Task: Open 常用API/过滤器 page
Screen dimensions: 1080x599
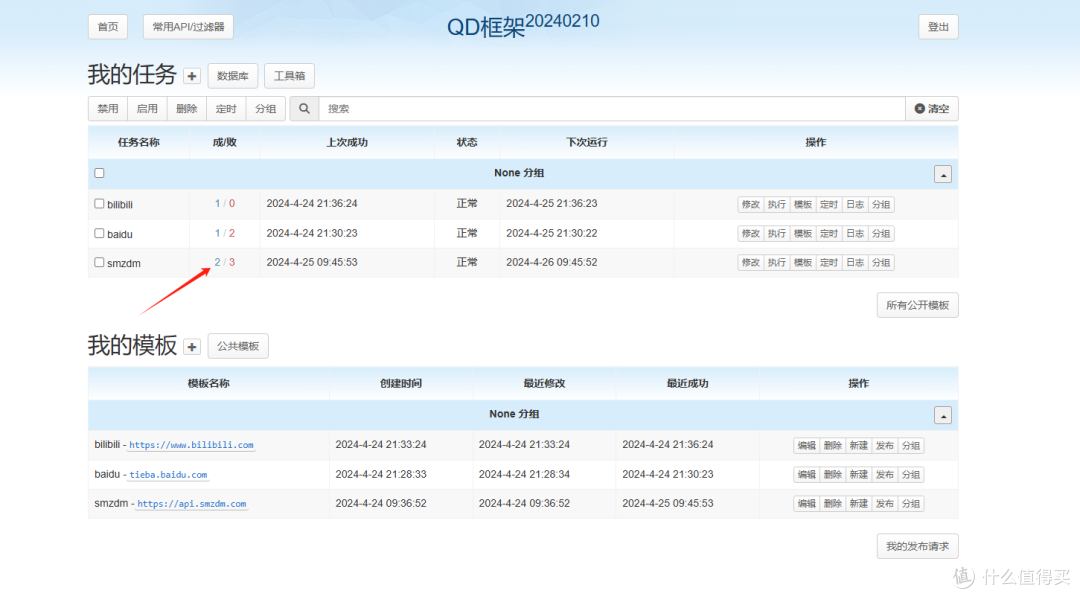Action: [188, 27]
